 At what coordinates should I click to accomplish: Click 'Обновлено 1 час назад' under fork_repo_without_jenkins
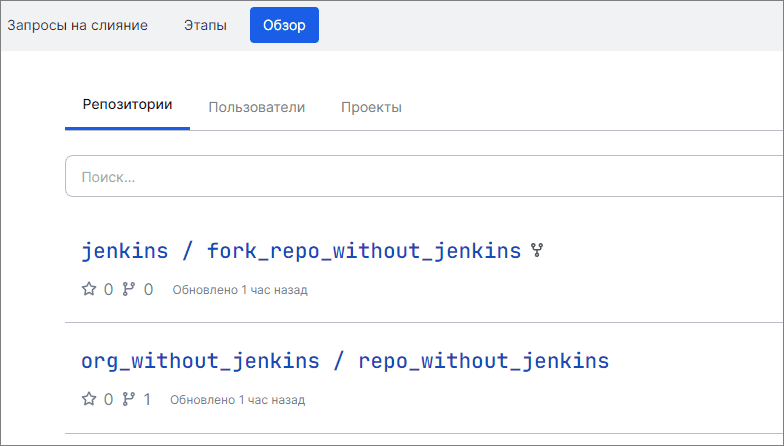pos(240,290)
